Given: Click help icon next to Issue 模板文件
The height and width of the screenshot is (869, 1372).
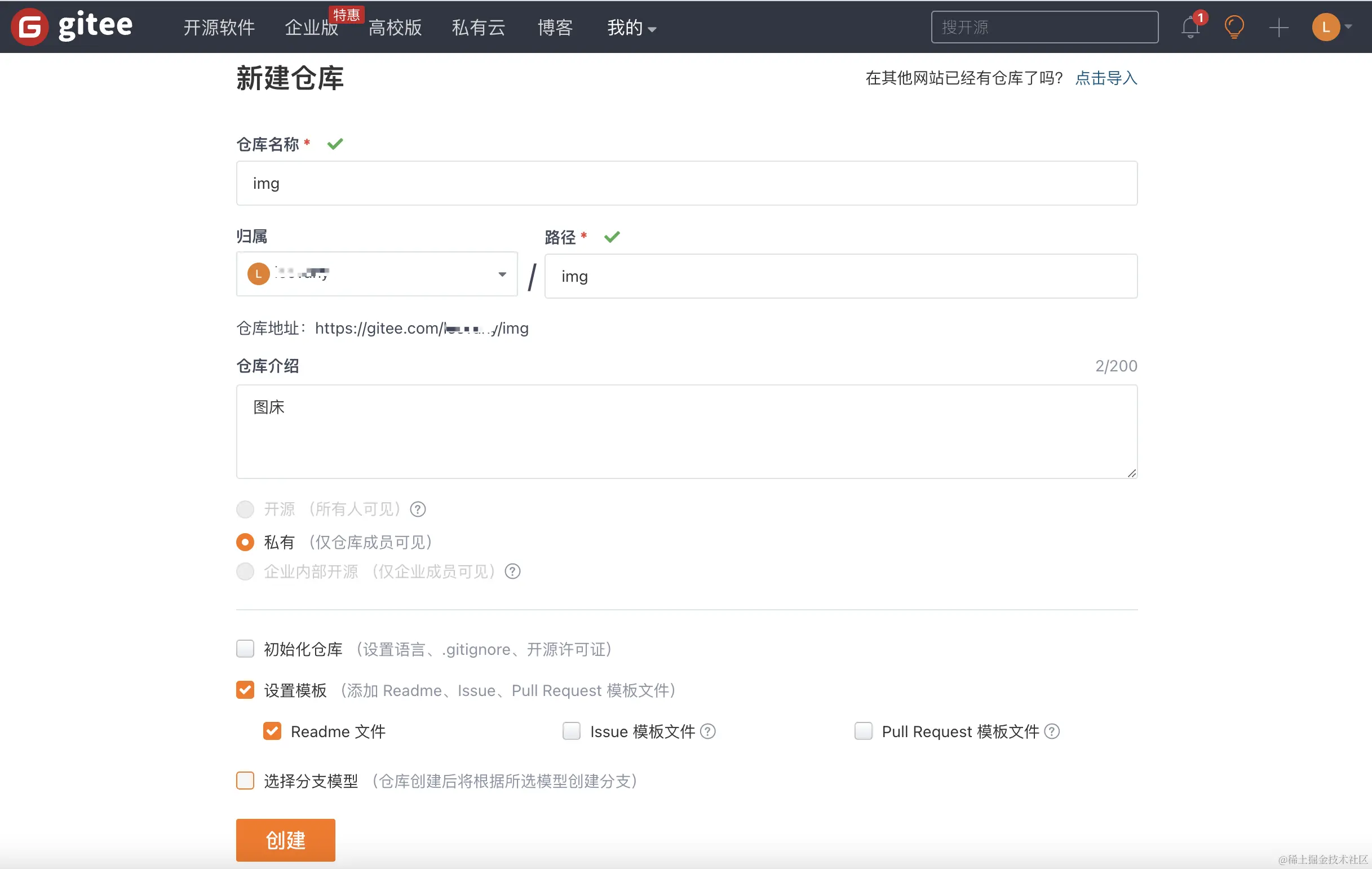Looking at the screenshot, I should click(x=707, y=731).
